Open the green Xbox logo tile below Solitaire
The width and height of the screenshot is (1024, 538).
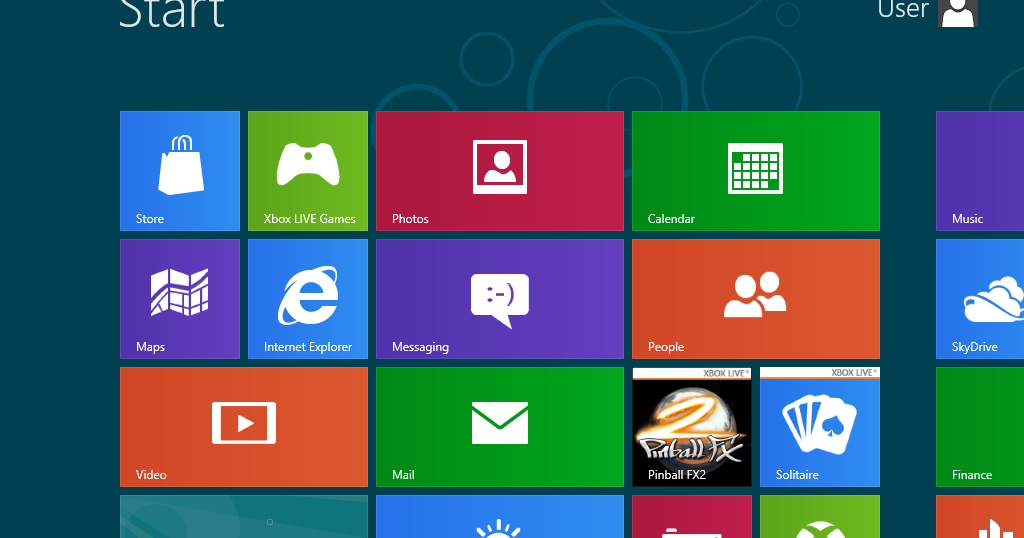(820, 516)
